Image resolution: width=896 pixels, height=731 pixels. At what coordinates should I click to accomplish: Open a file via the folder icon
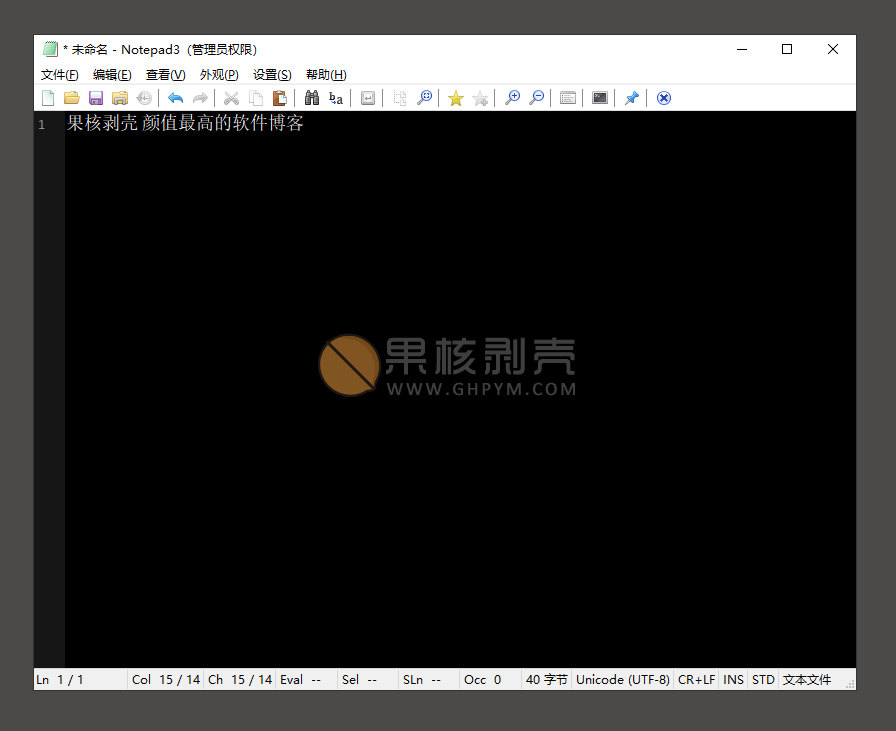71,98
